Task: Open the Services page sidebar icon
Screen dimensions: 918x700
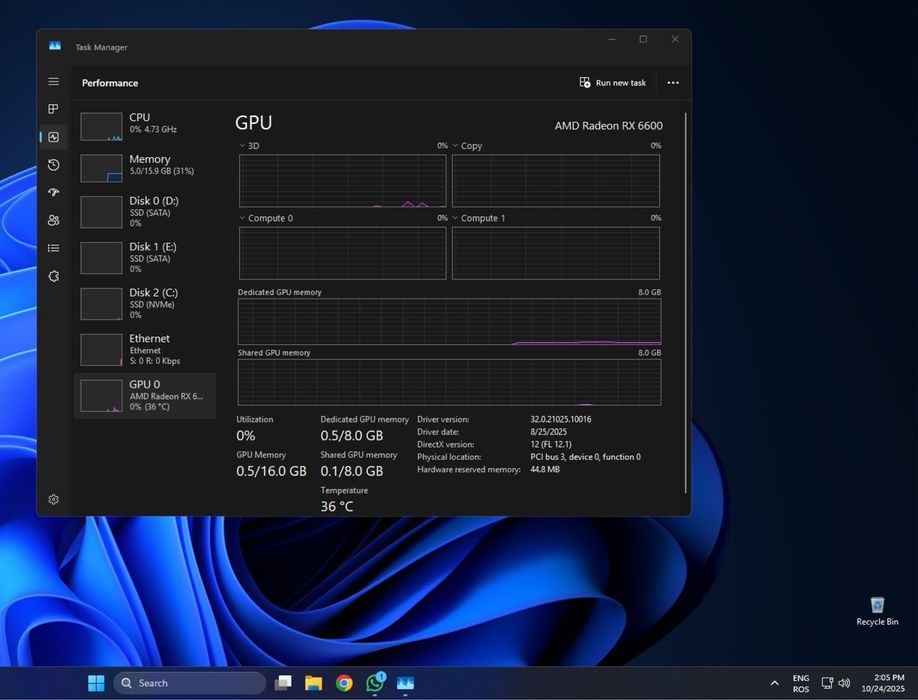Action: (x=53, y=276)
